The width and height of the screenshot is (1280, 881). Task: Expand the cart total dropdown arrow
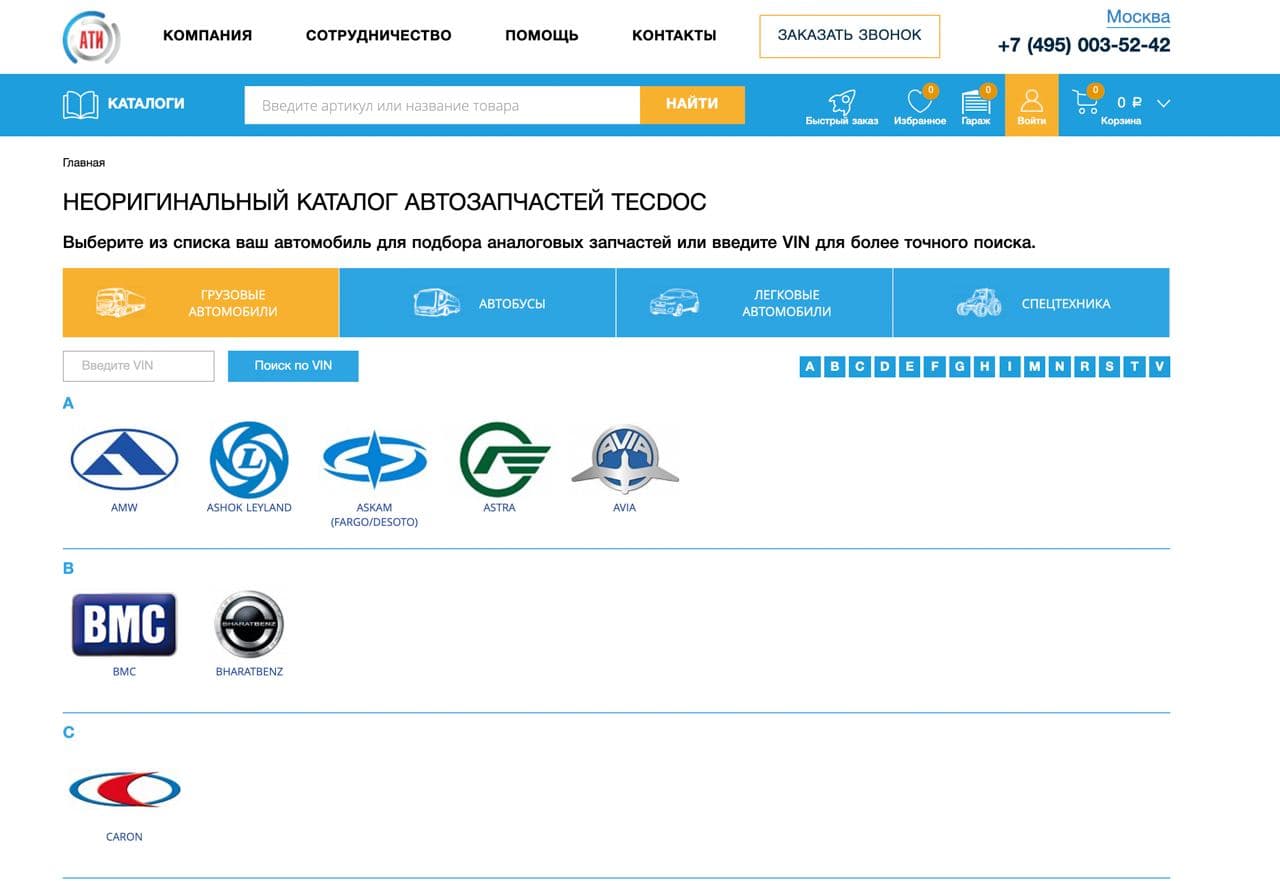point(1163,103)
